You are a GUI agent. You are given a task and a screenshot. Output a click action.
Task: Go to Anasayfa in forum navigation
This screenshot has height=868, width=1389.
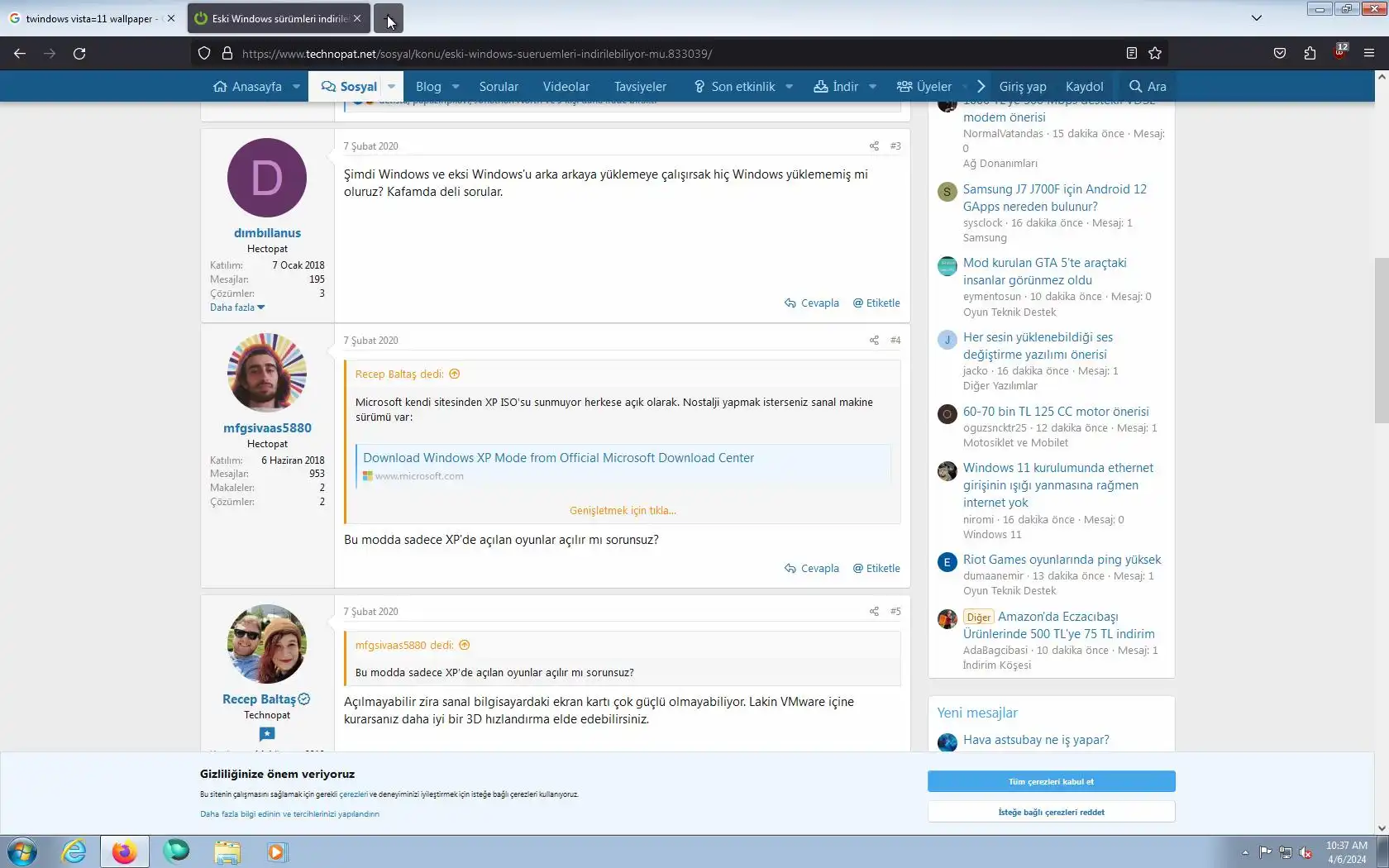pyautogui.click(x=247, y=86)
